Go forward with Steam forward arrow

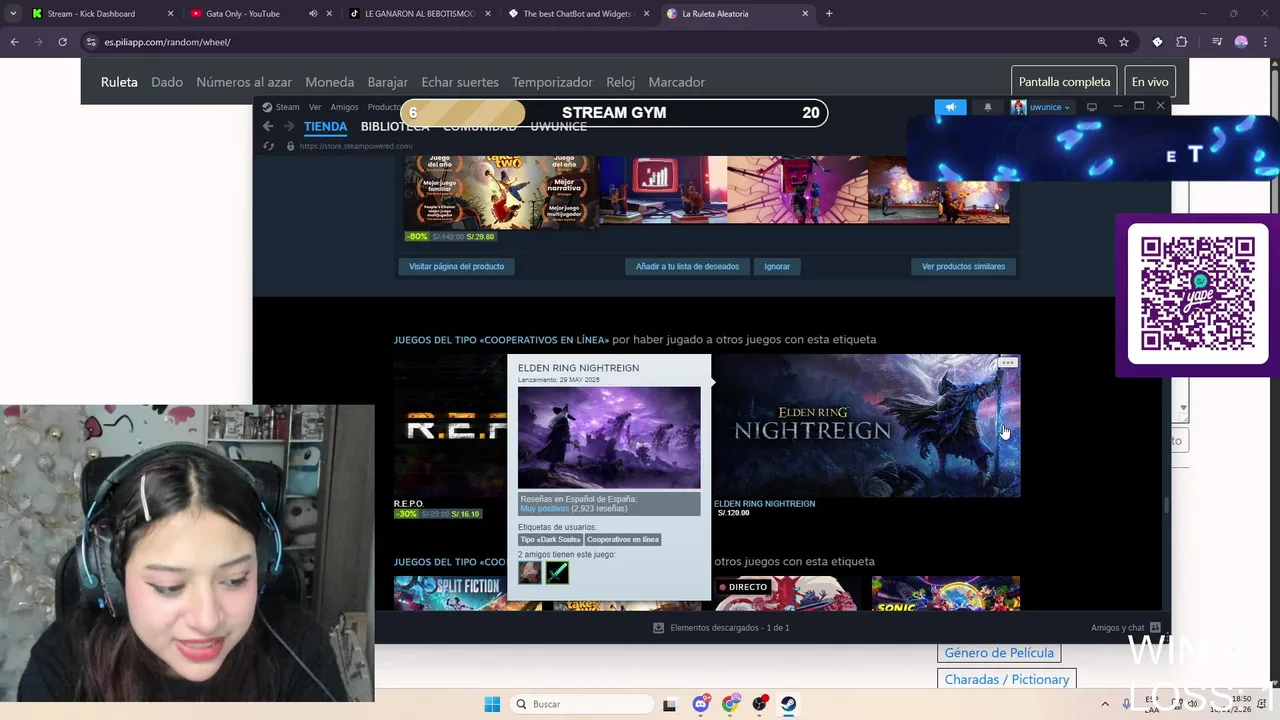click(289, 126)
